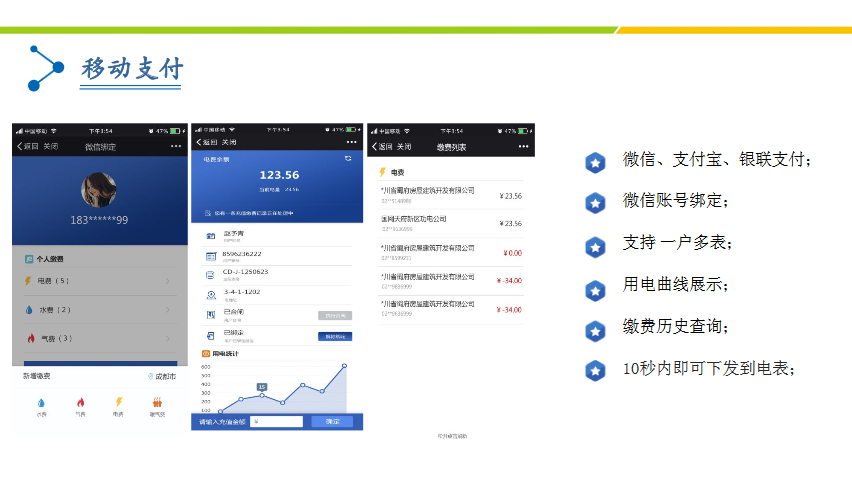Tap the gas fee flame icon in bottom sheet
852x480 pixels.
pyautogui.click(x=80, y=402)
